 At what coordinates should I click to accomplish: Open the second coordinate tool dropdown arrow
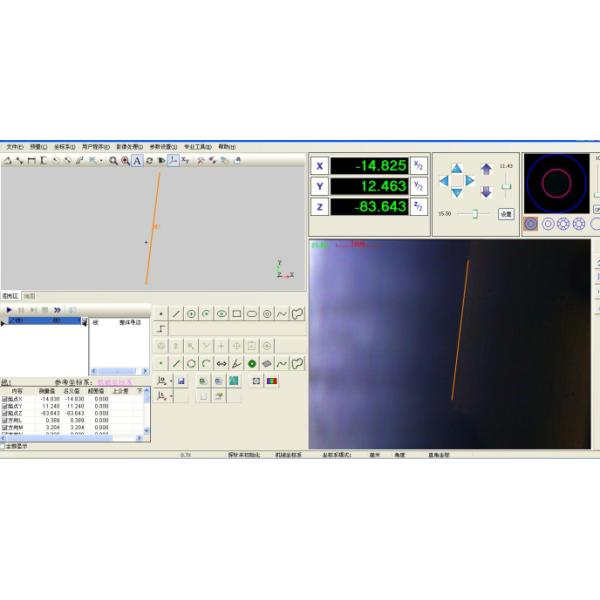pyautogui.click(x=171, y=397)
